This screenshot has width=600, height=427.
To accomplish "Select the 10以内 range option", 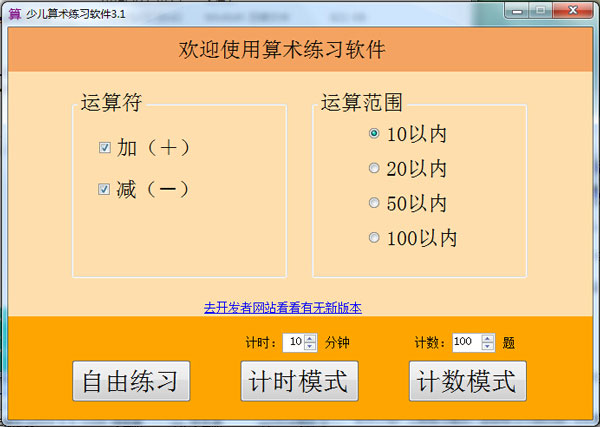I will [x=375, y=133].
